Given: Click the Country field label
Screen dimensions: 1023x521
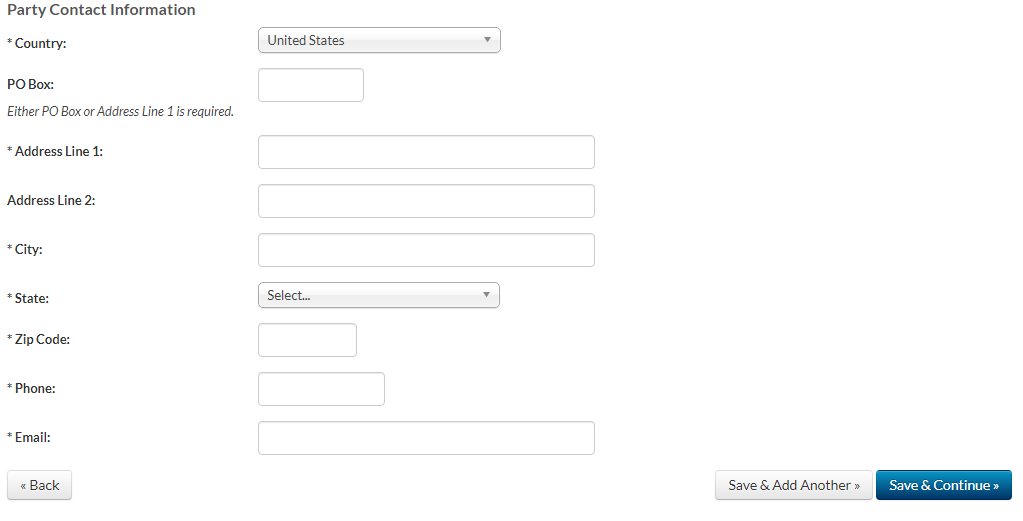Looking at the screenshot, I should (x=37, y=44).
